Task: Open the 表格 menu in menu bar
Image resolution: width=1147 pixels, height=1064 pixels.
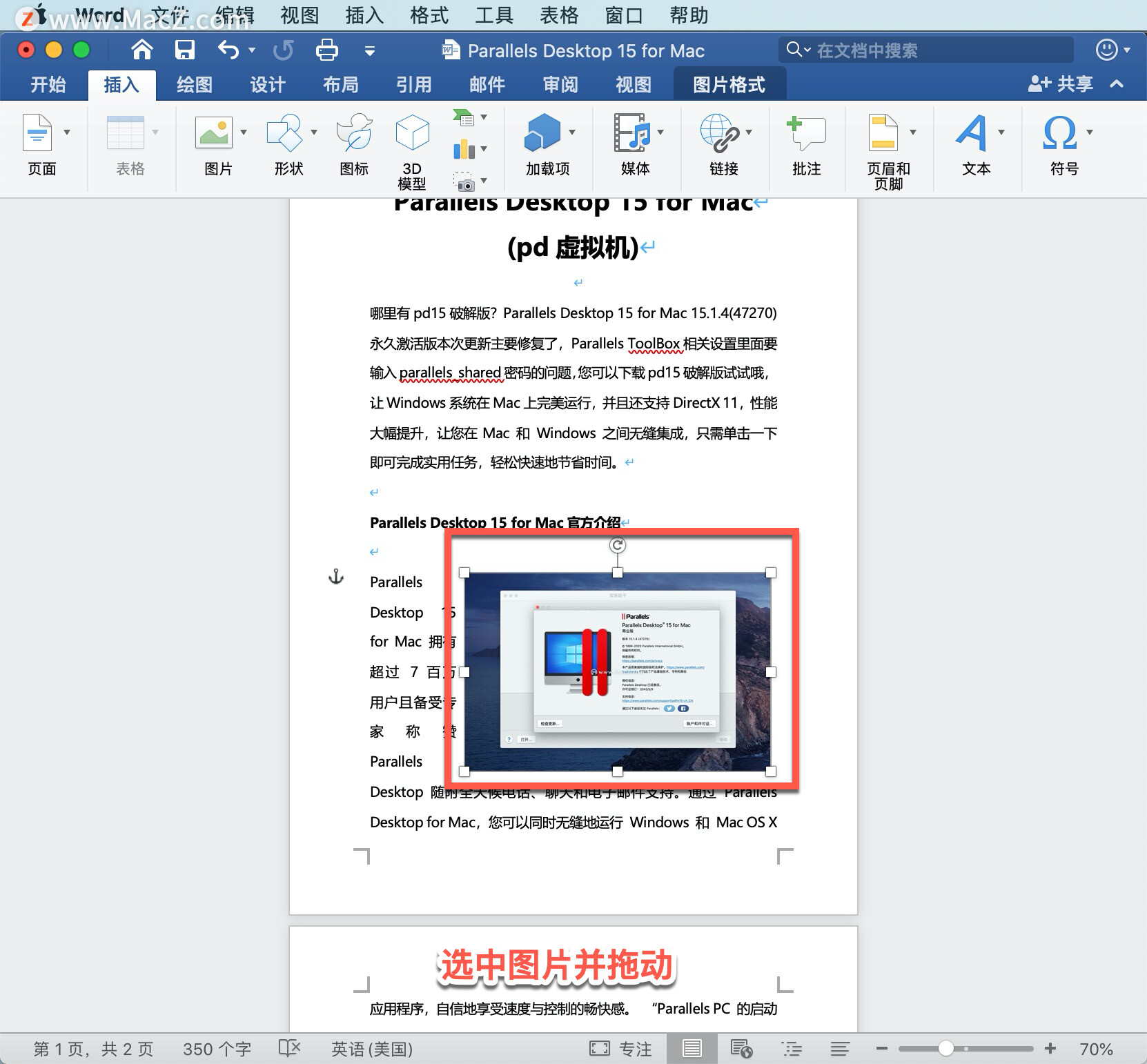Action: pyautogui.click(x=559, y=15)
